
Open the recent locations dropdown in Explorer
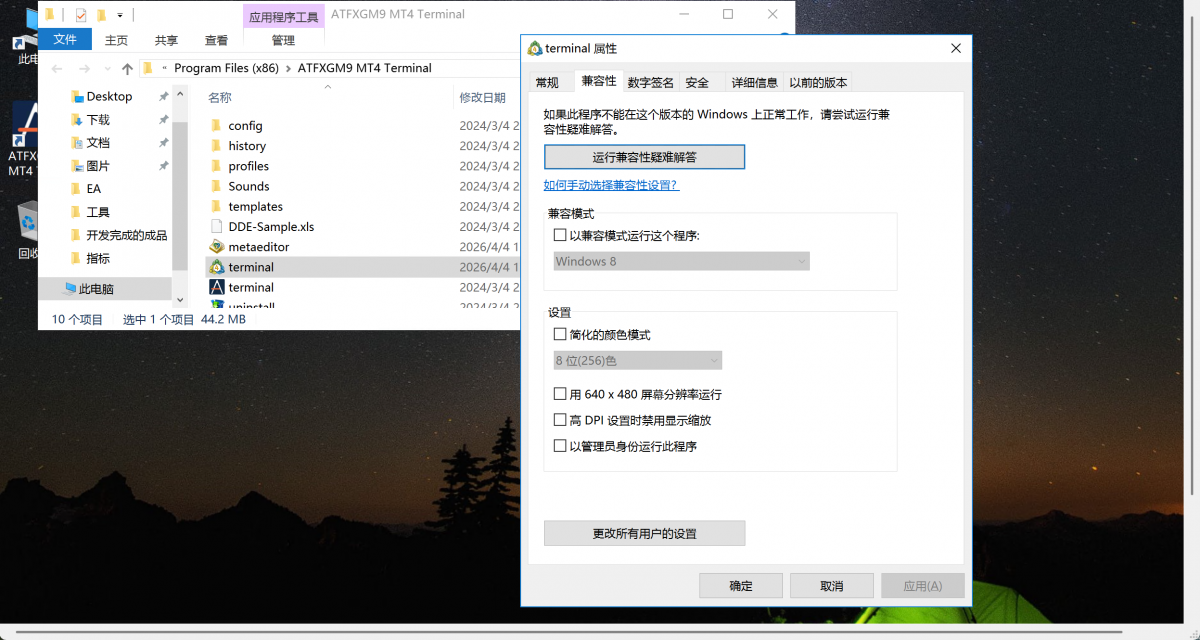[108, 68]
